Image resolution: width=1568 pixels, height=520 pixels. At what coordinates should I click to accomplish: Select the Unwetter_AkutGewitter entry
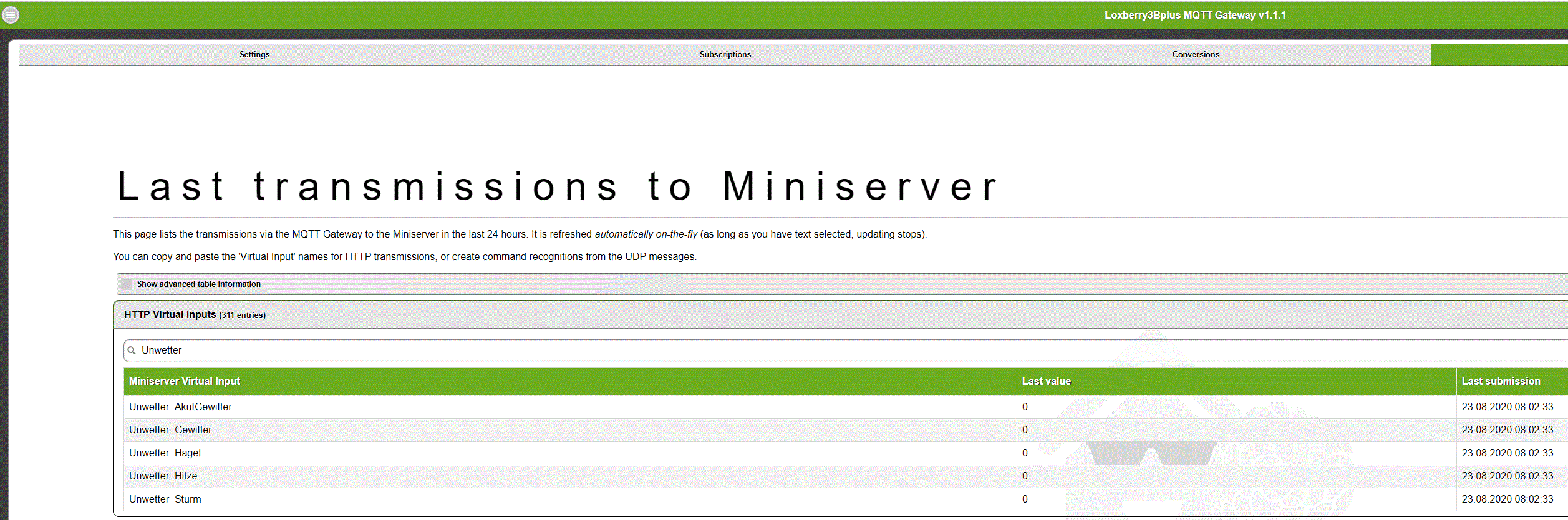tap(180, 407)
